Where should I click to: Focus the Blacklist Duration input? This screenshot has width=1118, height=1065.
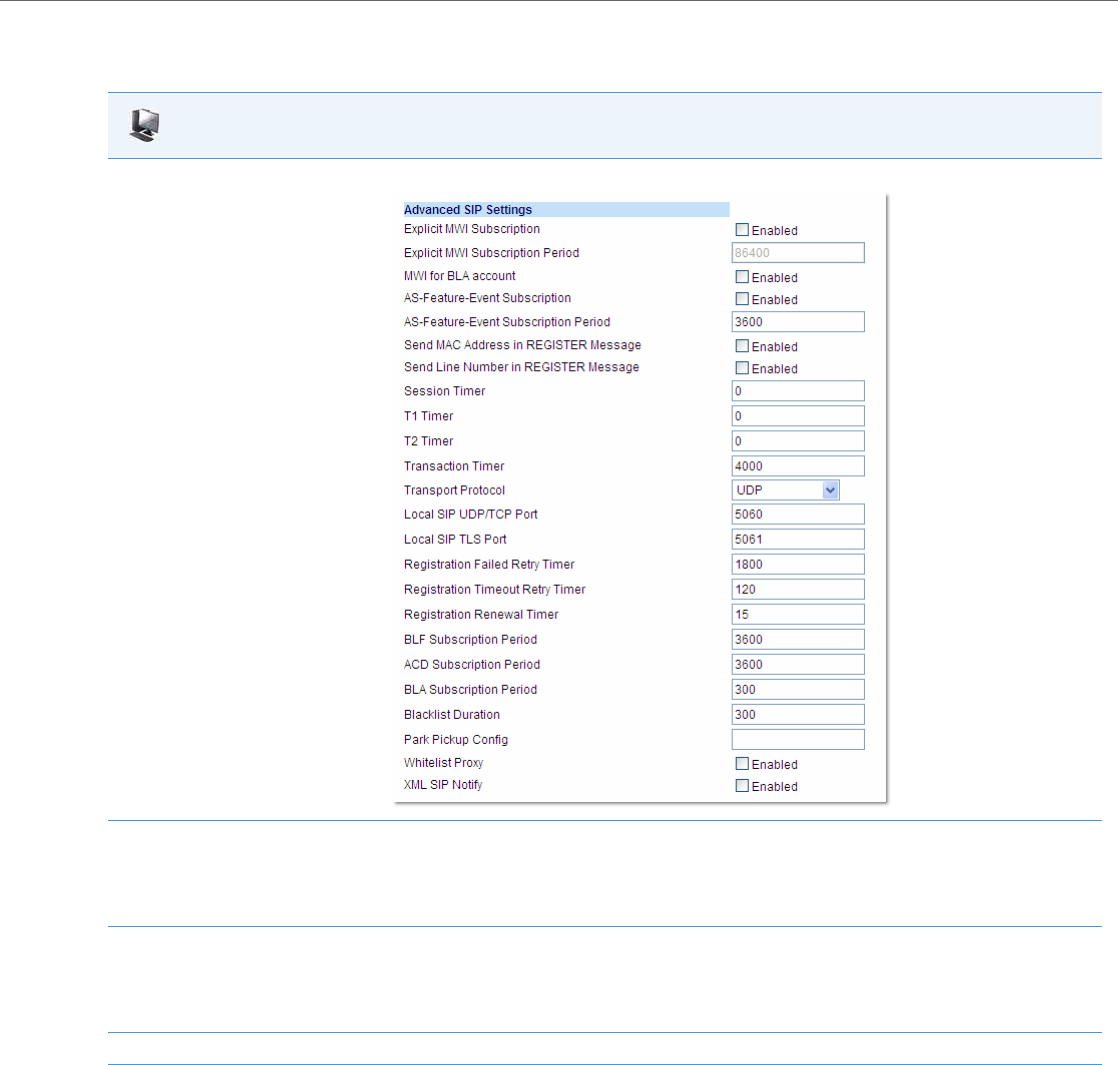[x=798, y=714]
